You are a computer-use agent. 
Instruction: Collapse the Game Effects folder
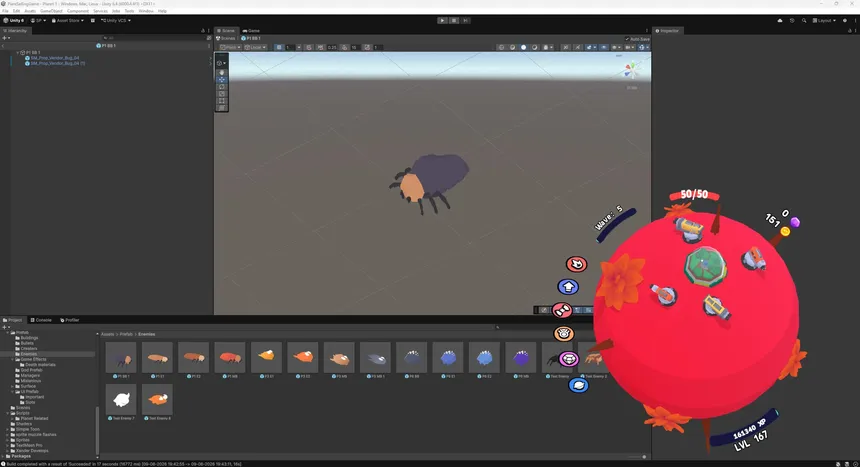click(x=13, y=359)
